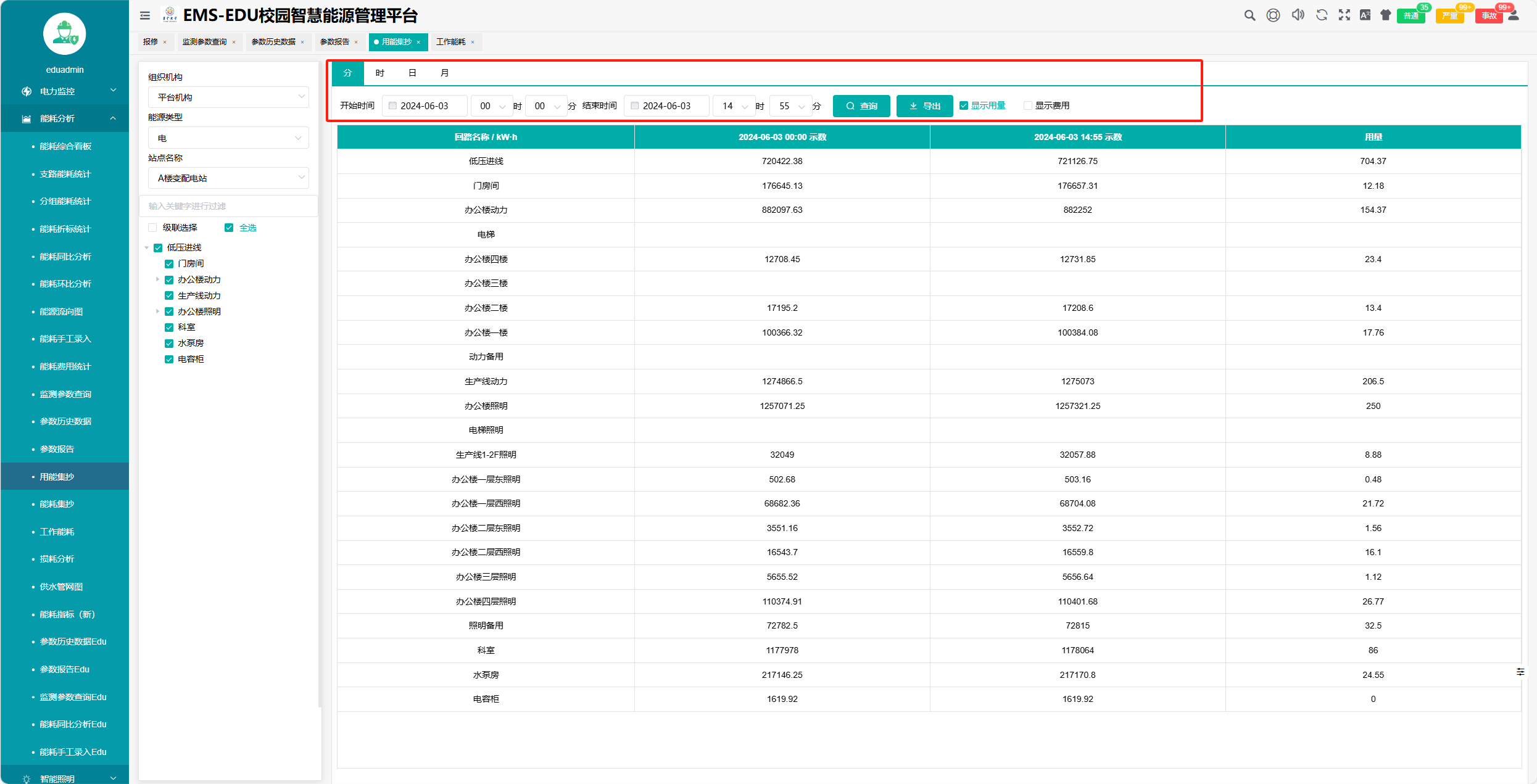Enable the 显示费用 checkbox
This screenshot has width=1537, height=784.
[x=1028, y=105]
